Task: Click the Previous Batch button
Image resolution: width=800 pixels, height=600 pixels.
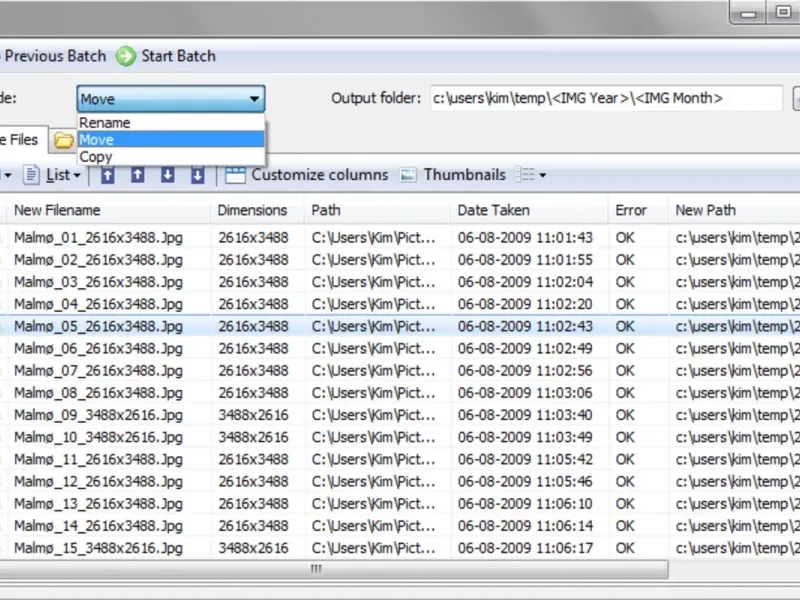Action: (x=53, y=56)
